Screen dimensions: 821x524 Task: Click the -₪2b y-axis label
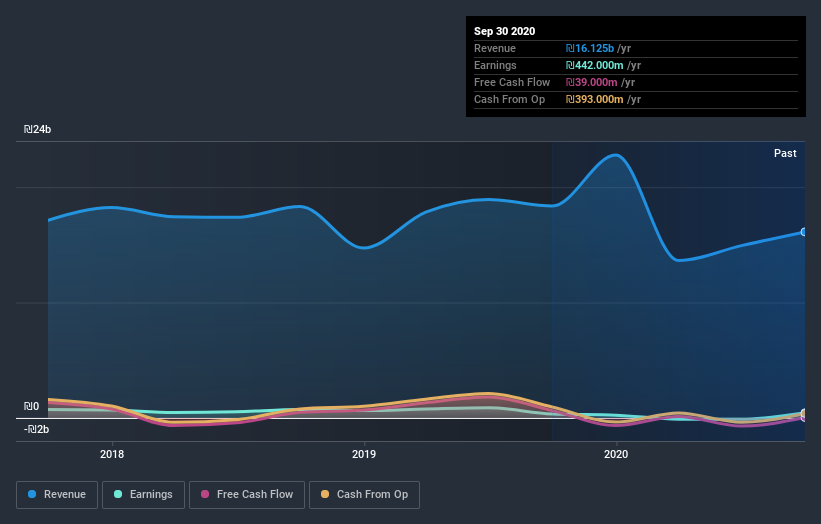point(36,429)
